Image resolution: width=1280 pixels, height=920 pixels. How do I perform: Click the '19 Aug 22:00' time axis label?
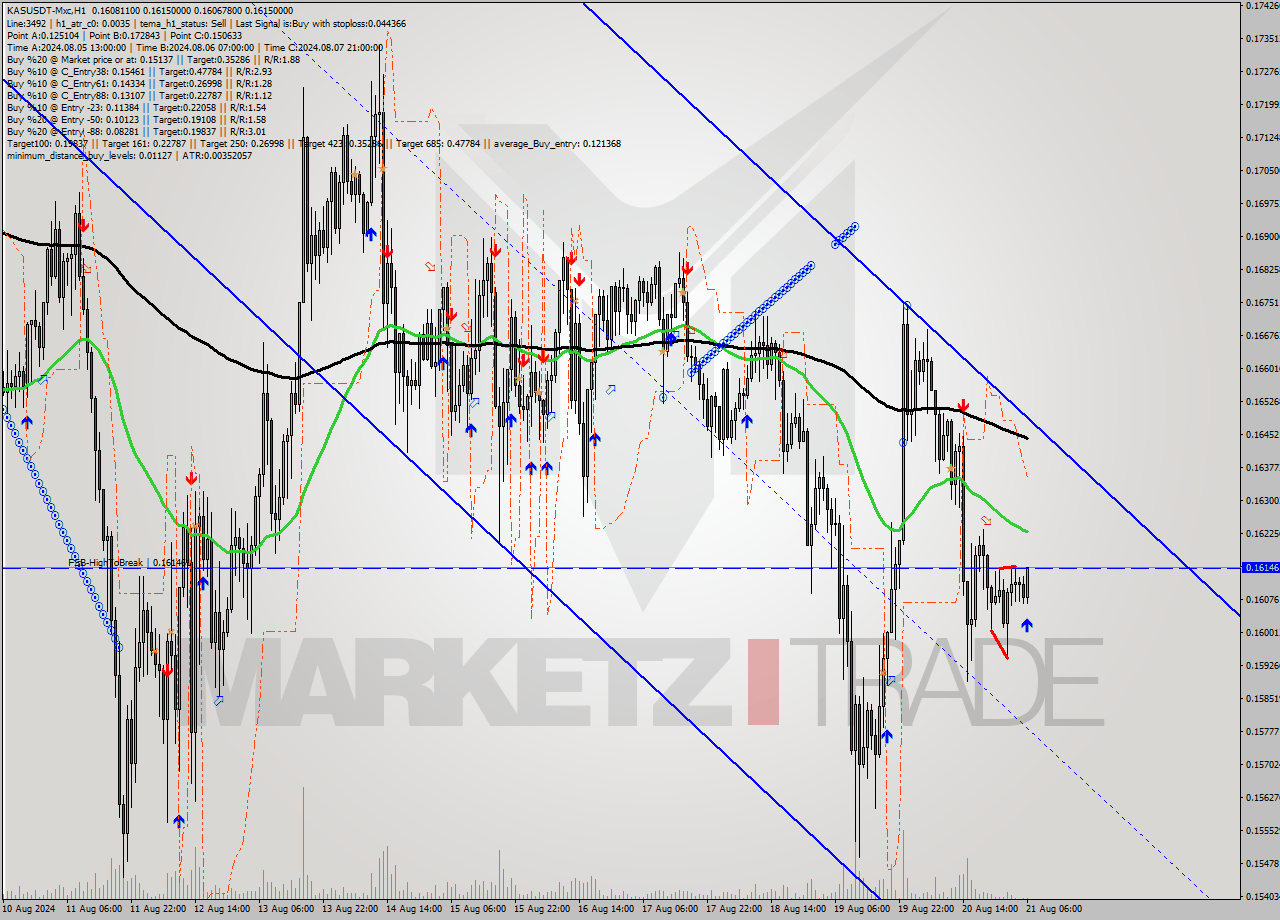click(926, 909)
